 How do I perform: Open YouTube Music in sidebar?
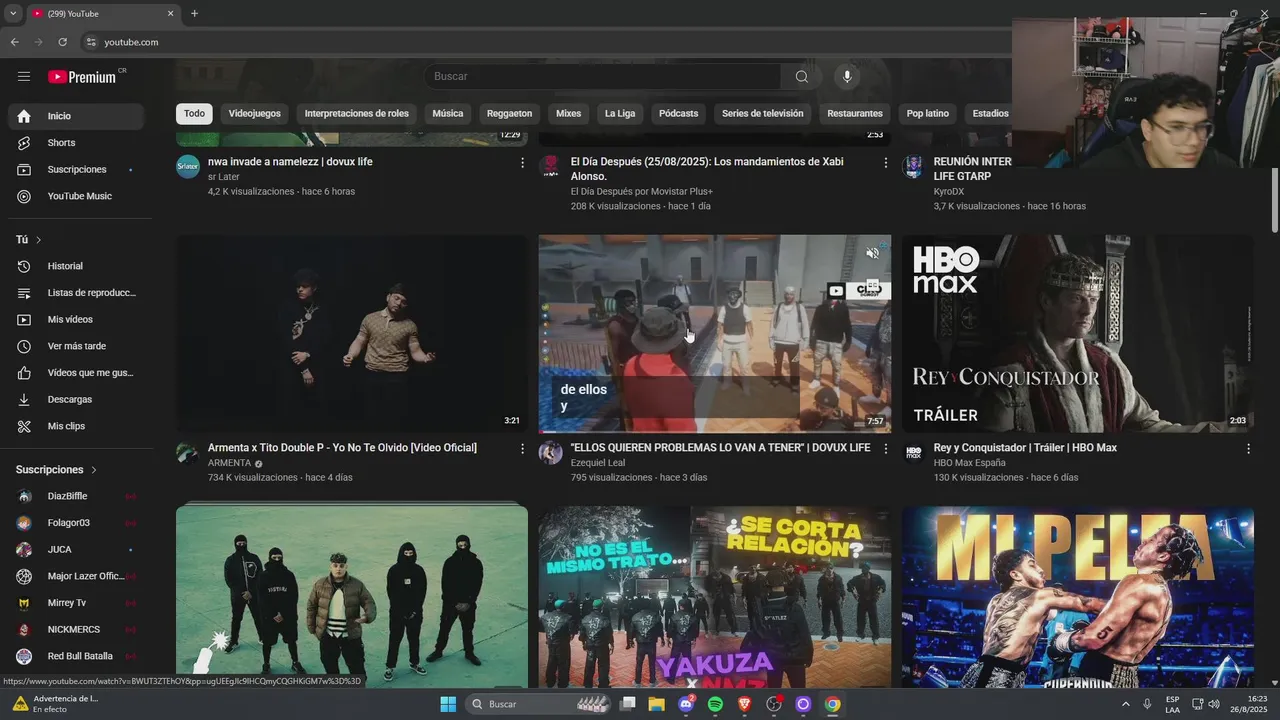[x=76, y=196]
